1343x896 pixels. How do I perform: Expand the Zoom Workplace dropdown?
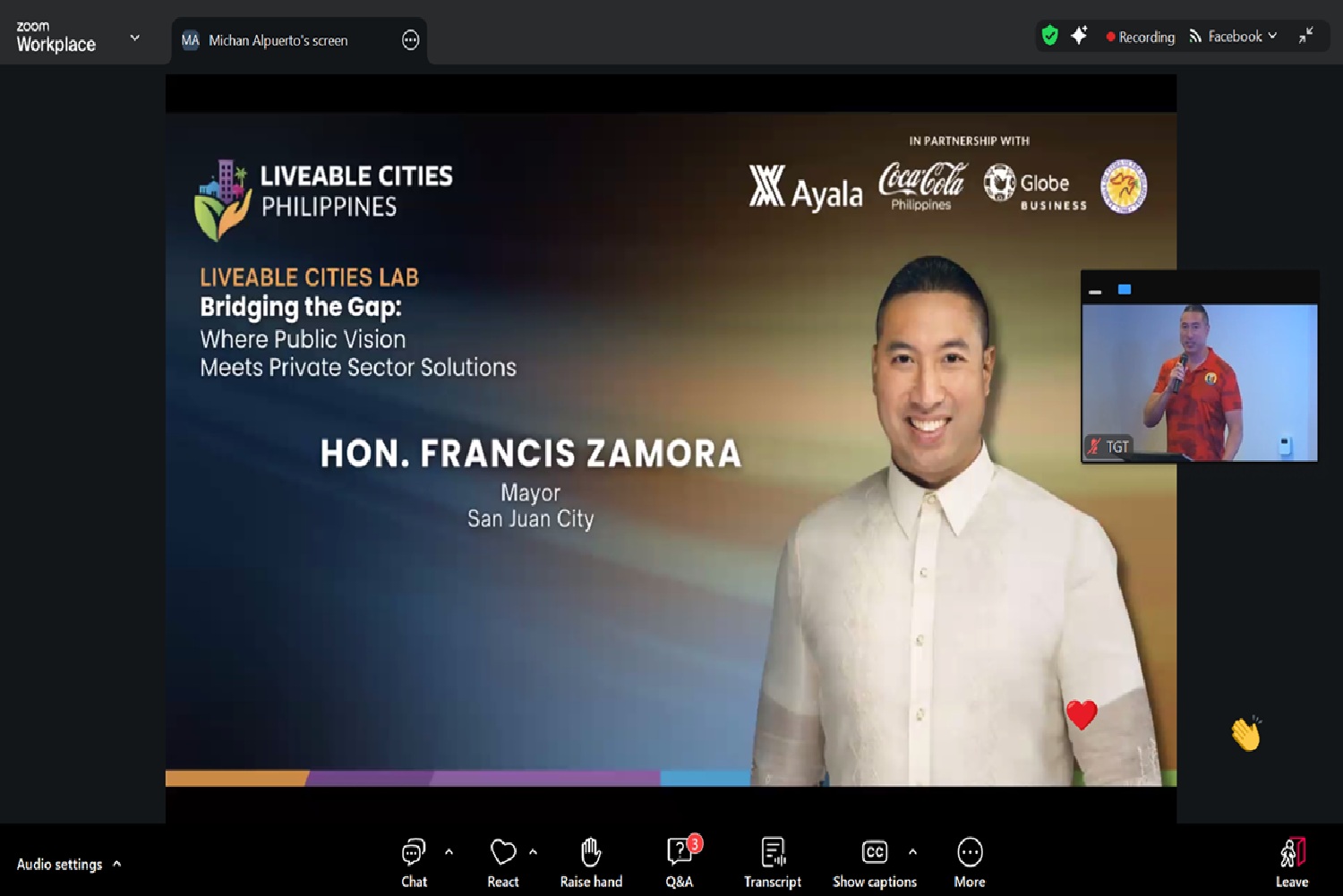click(135, 38)
